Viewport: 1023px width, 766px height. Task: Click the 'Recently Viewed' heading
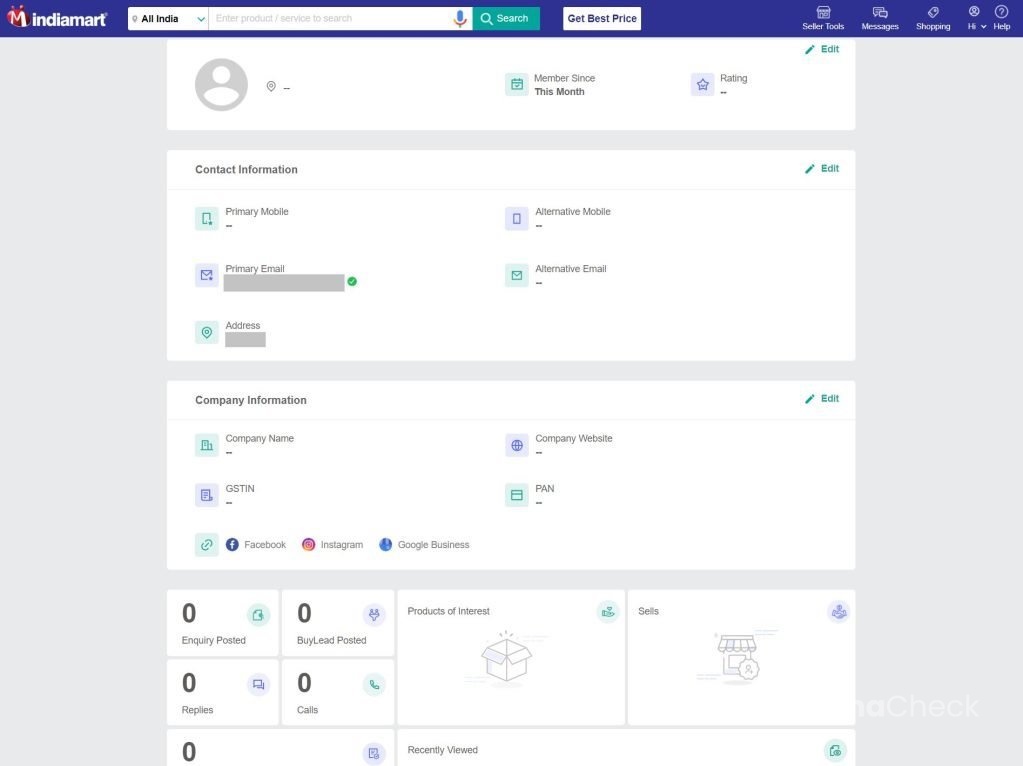click(442, 750)
